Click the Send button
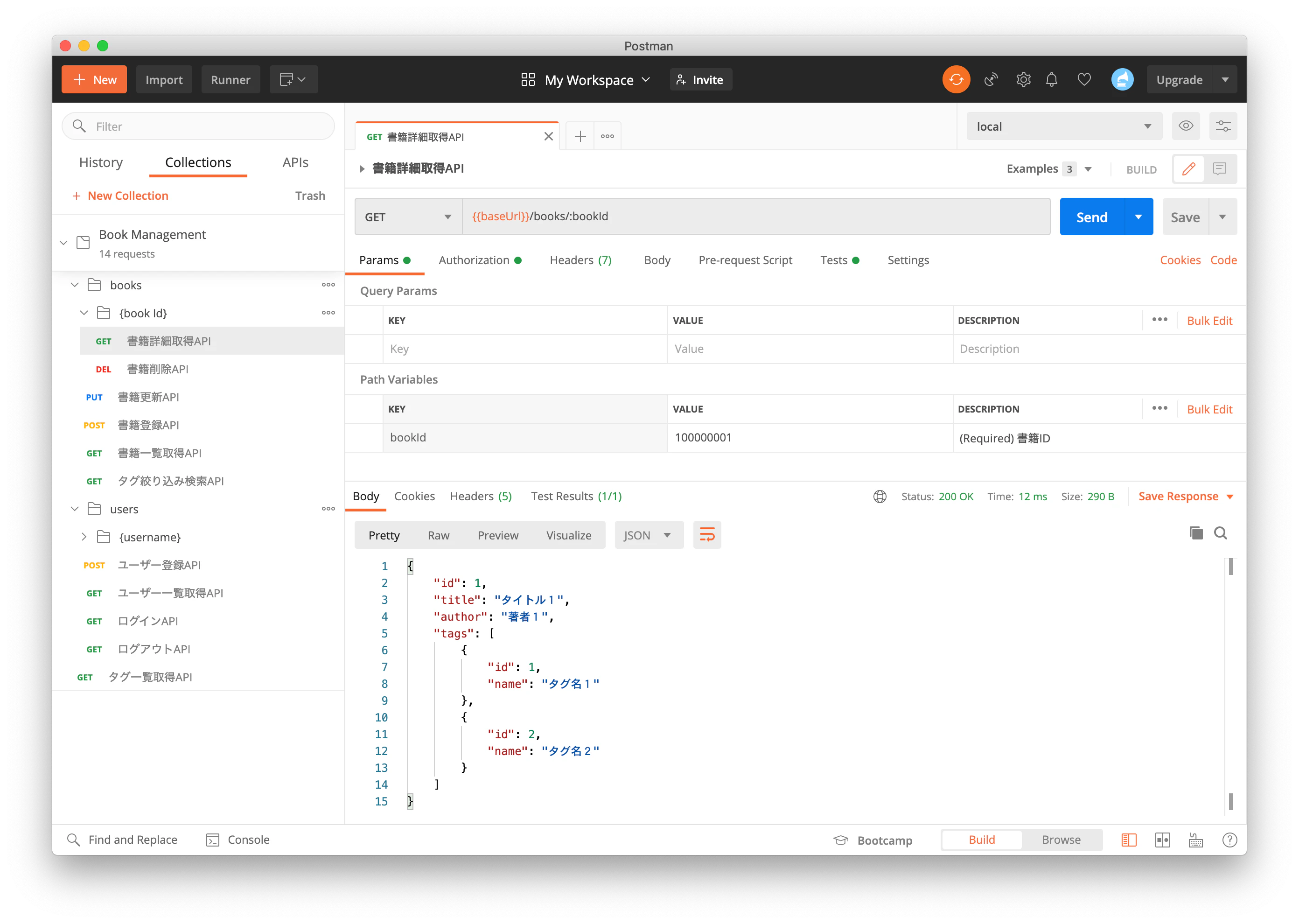This screenshot has width=1299, height=924. pyautogui.click(x=1091, y=217)
